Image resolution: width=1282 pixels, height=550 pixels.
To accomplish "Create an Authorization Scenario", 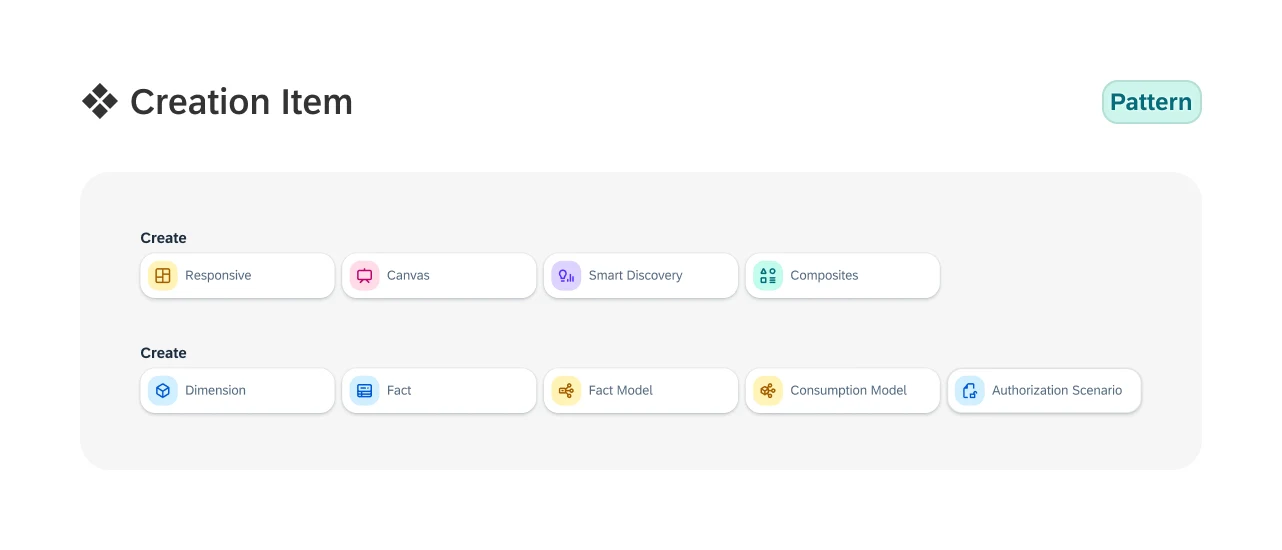I will 1044,391.
